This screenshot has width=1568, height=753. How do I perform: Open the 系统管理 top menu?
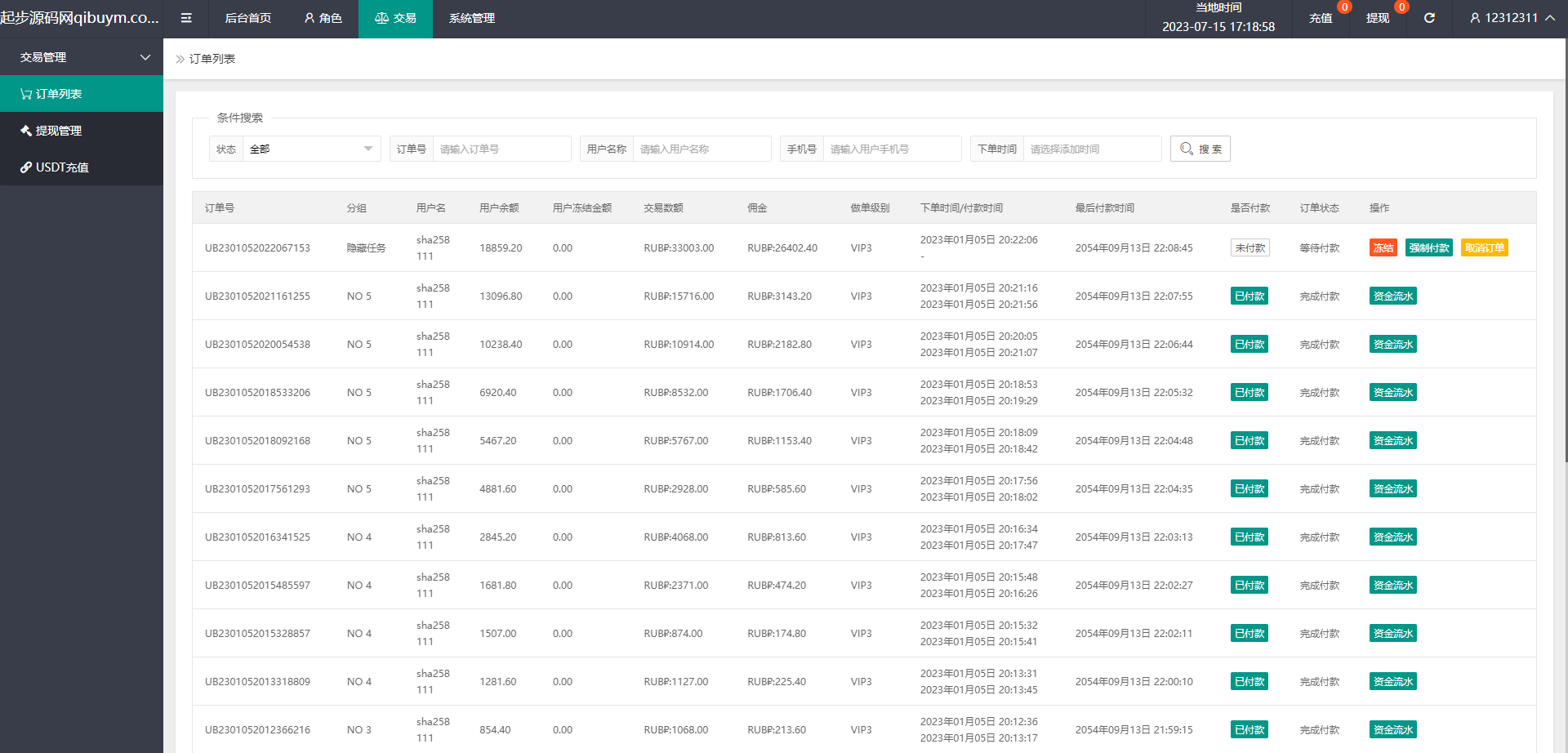tap(471, 18)
